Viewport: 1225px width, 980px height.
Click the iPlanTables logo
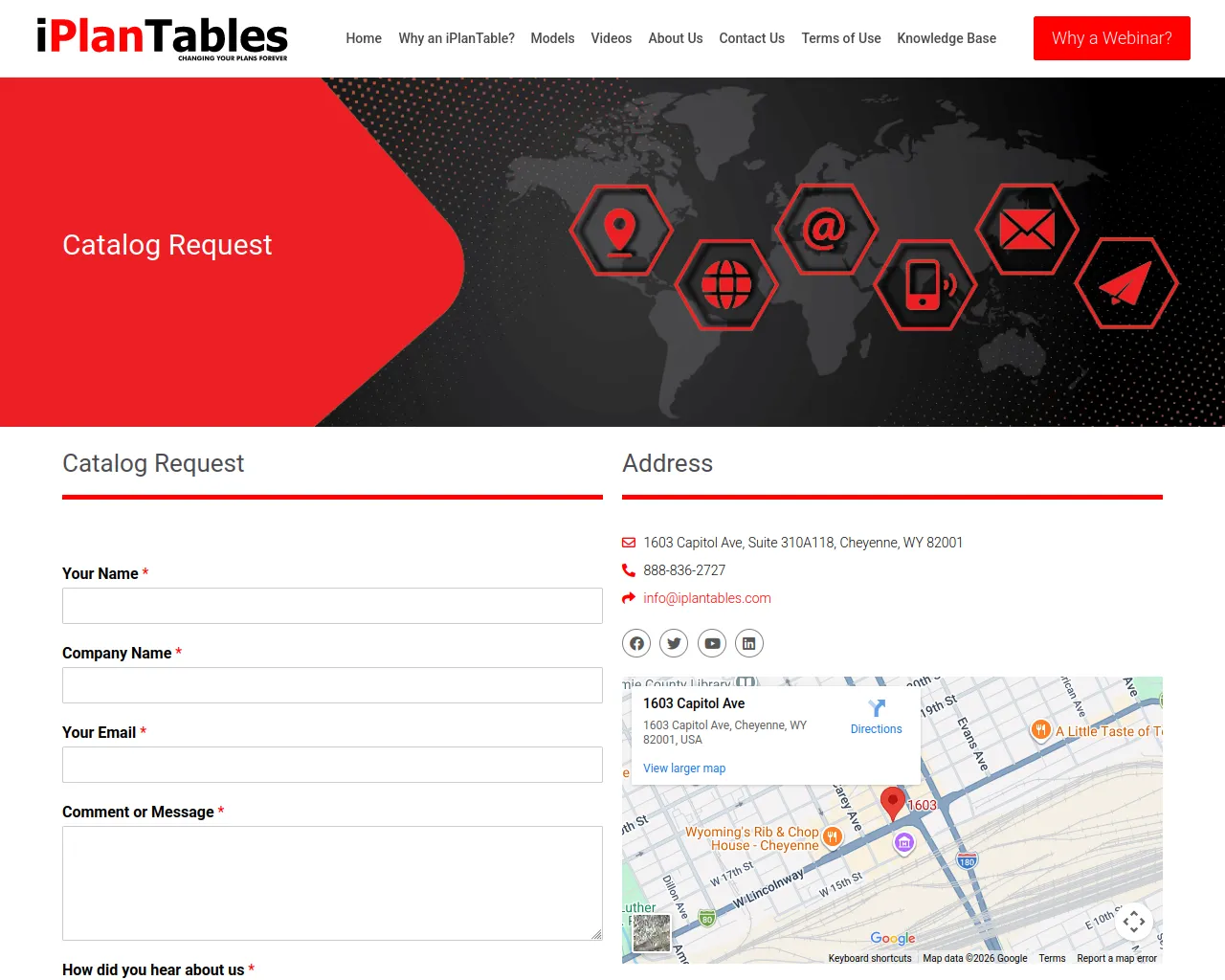coord(162,38)
